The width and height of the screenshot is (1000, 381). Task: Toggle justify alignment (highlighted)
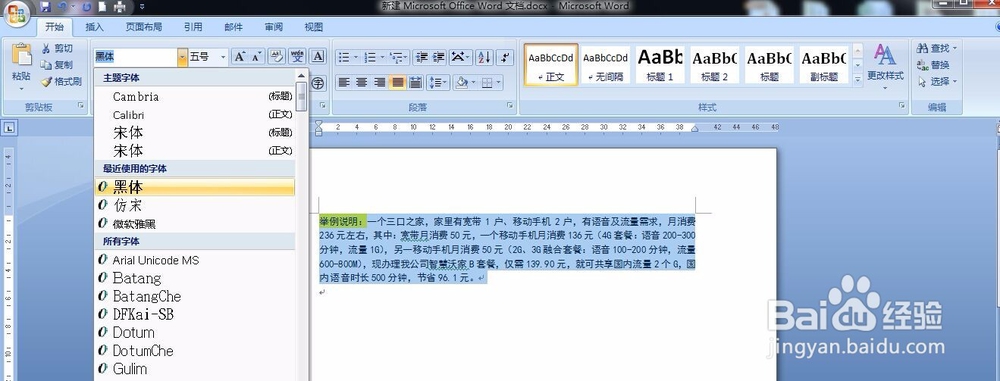point(397,82)
